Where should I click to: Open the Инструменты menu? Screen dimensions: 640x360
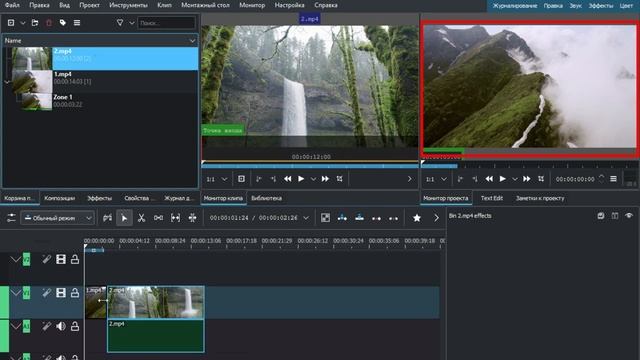pos(129,5)
